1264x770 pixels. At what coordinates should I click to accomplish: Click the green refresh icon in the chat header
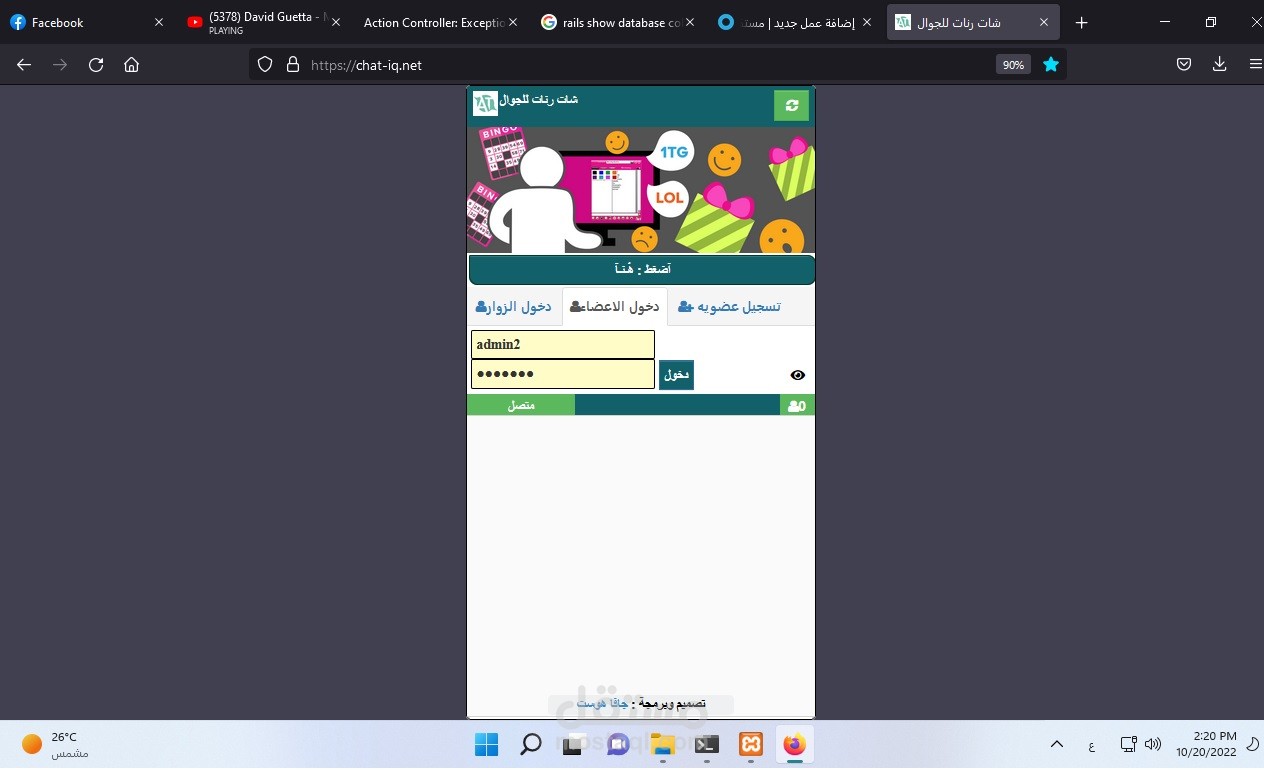coord(791,105)
